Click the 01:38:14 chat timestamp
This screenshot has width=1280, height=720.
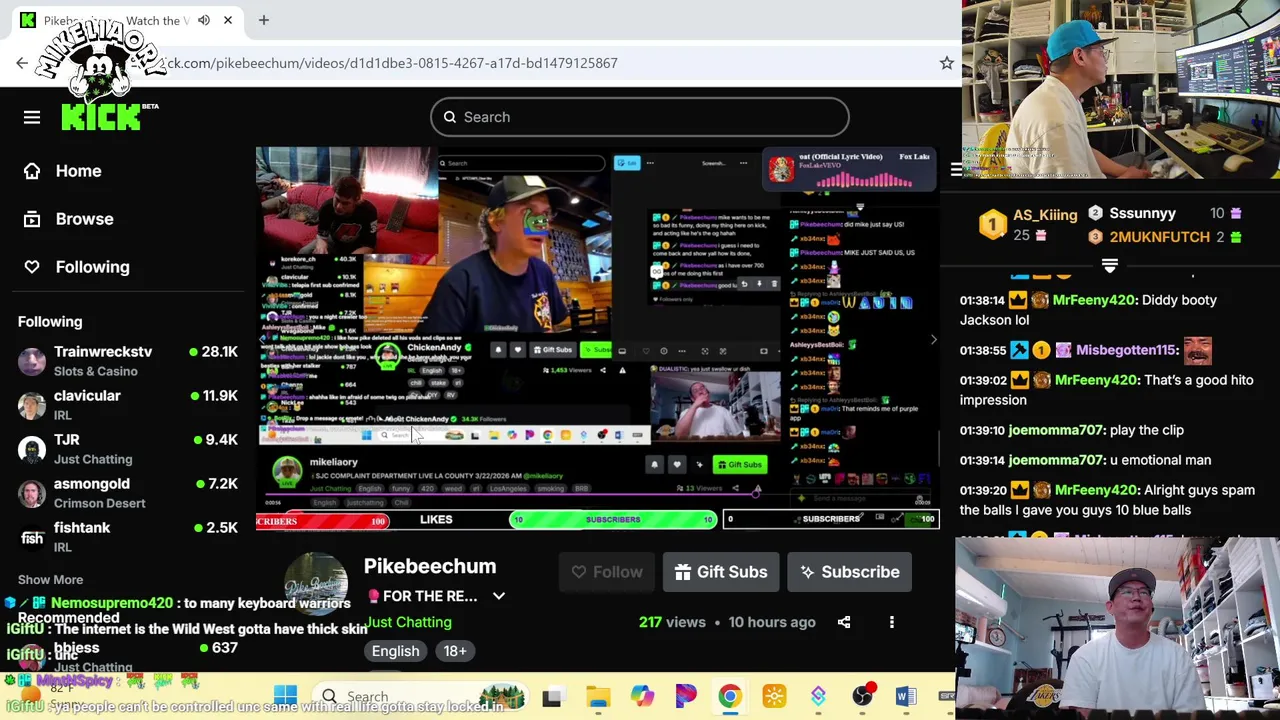click(x=982, y=300)
